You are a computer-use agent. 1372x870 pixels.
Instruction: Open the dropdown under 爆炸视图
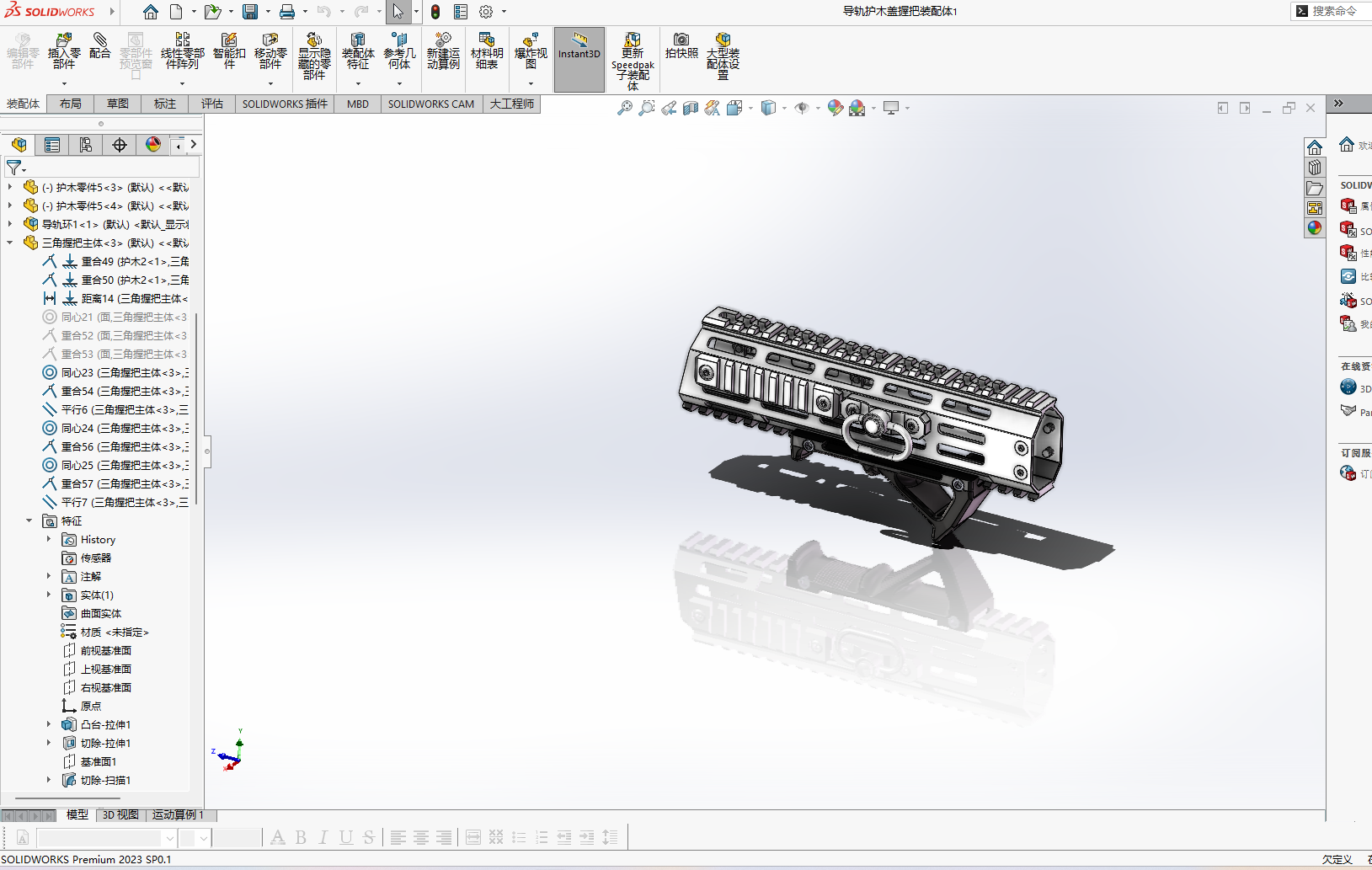(531, 83)
